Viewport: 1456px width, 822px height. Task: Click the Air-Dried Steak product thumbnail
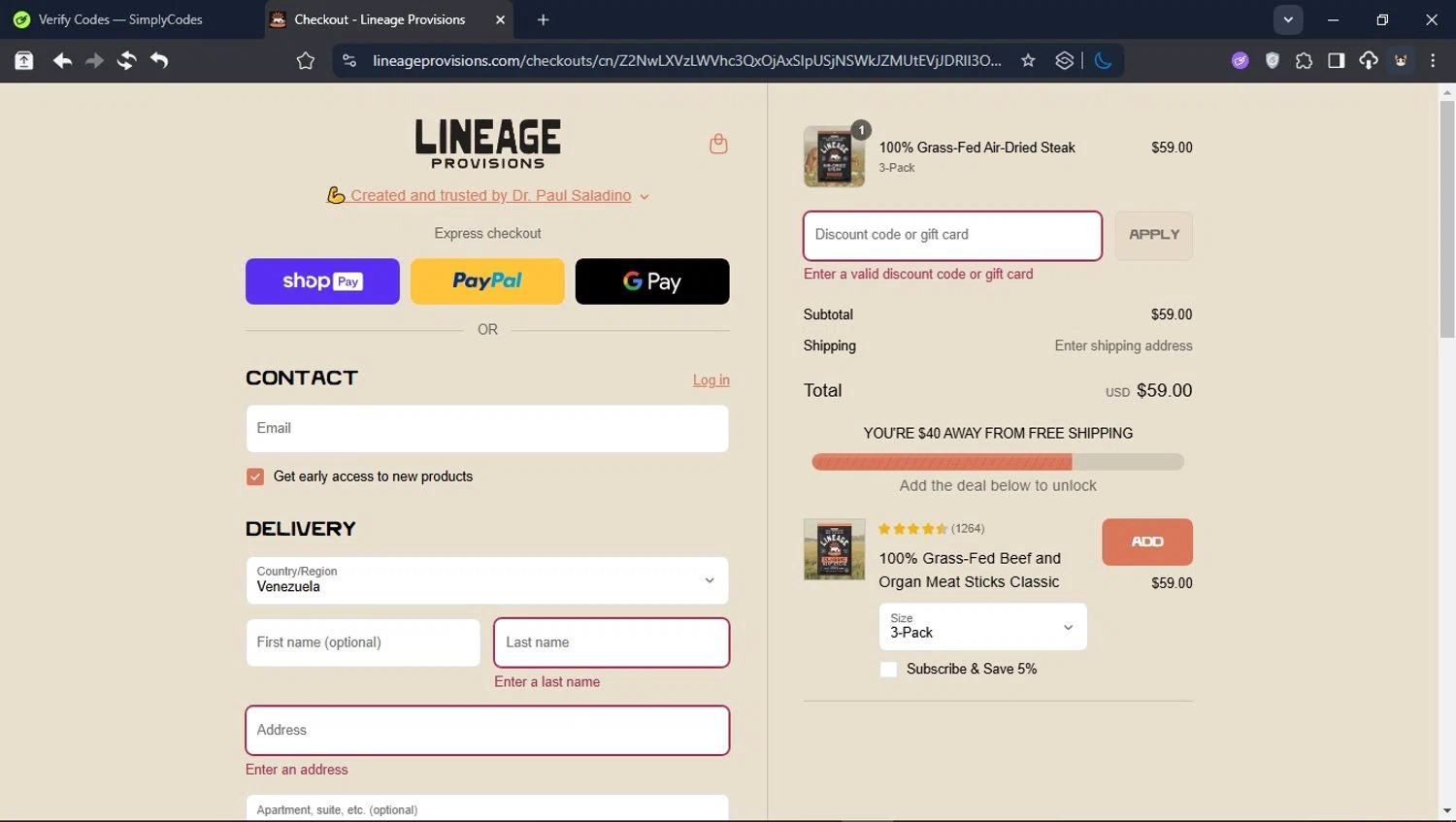tap(834, 156)
